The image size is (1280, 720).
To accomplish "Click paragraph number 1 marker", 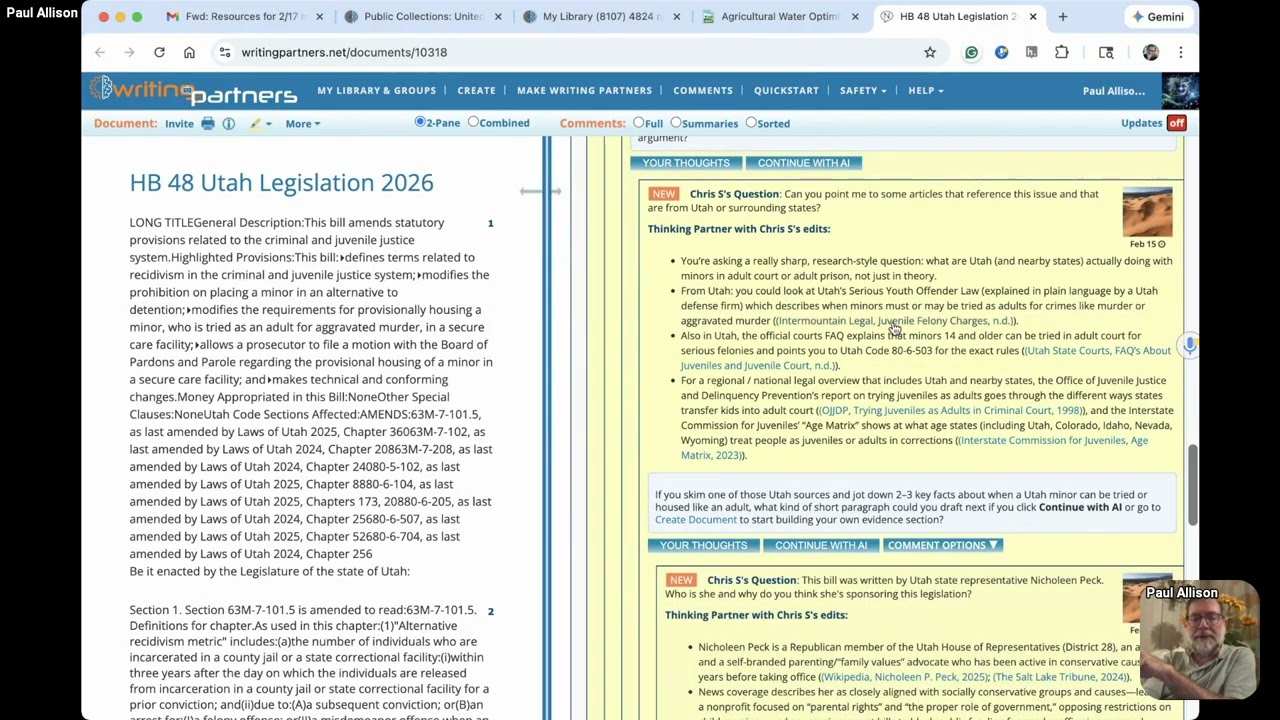I will [x=491, y=223].
